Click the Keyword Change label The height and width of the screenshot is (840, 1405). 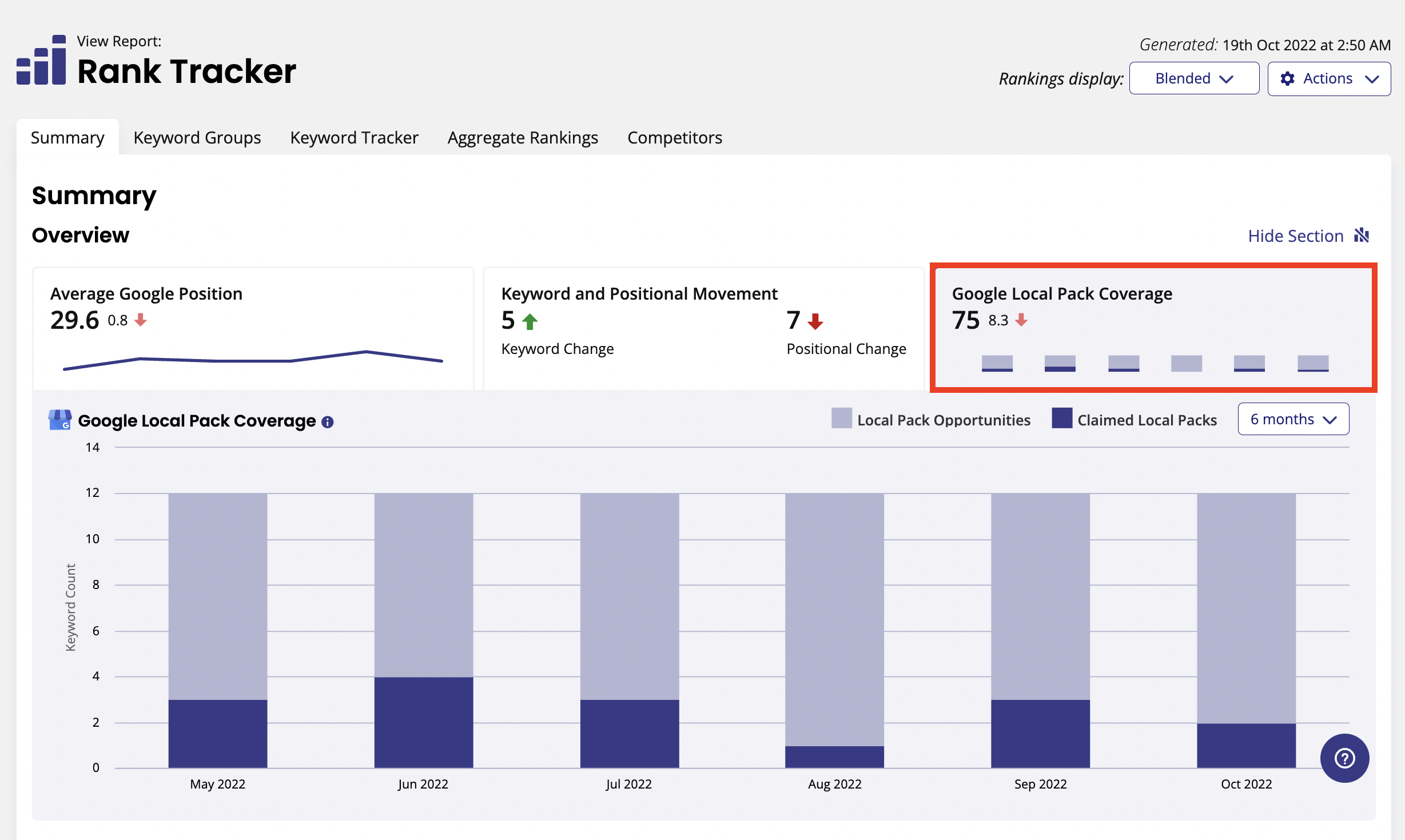(x=558, y=349)
